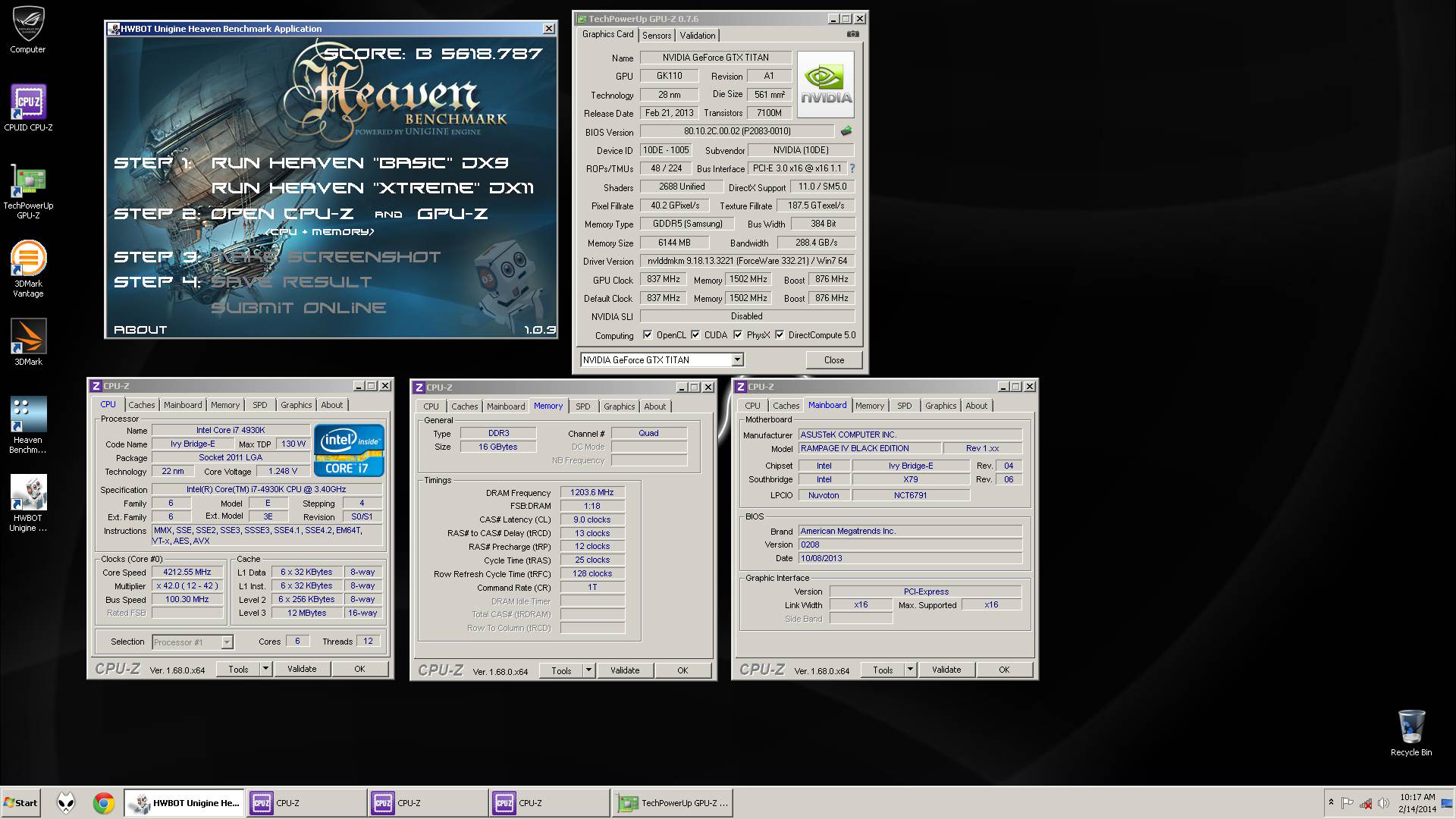Switch to TechPowerUp GPU-Z taskbar item
The height and width of the screenshot is (819, 1456).
673,803
